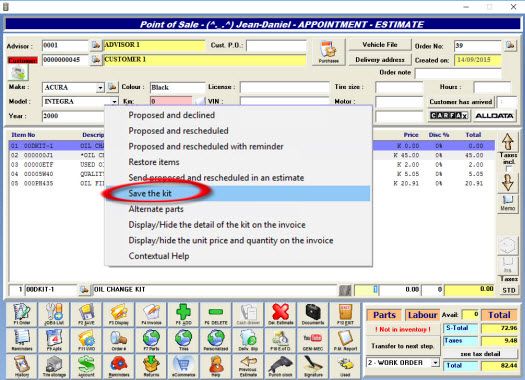Viewport: 525px width, 380px height.
Task: Click the Vehicle File button
Action: point(380,45)
